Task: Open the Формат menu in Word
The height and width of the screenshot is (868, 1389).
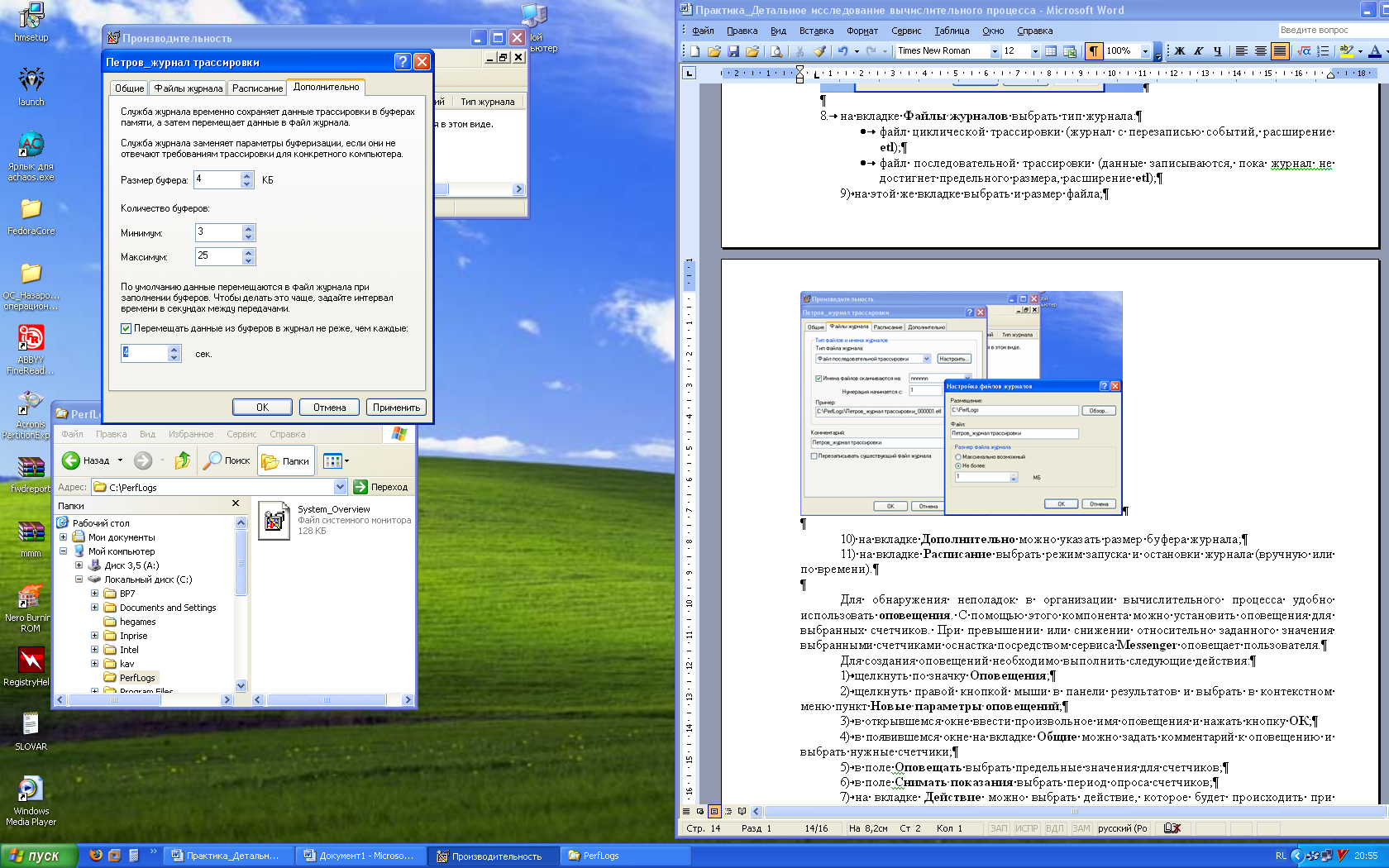Action: (x=862, y=31)
